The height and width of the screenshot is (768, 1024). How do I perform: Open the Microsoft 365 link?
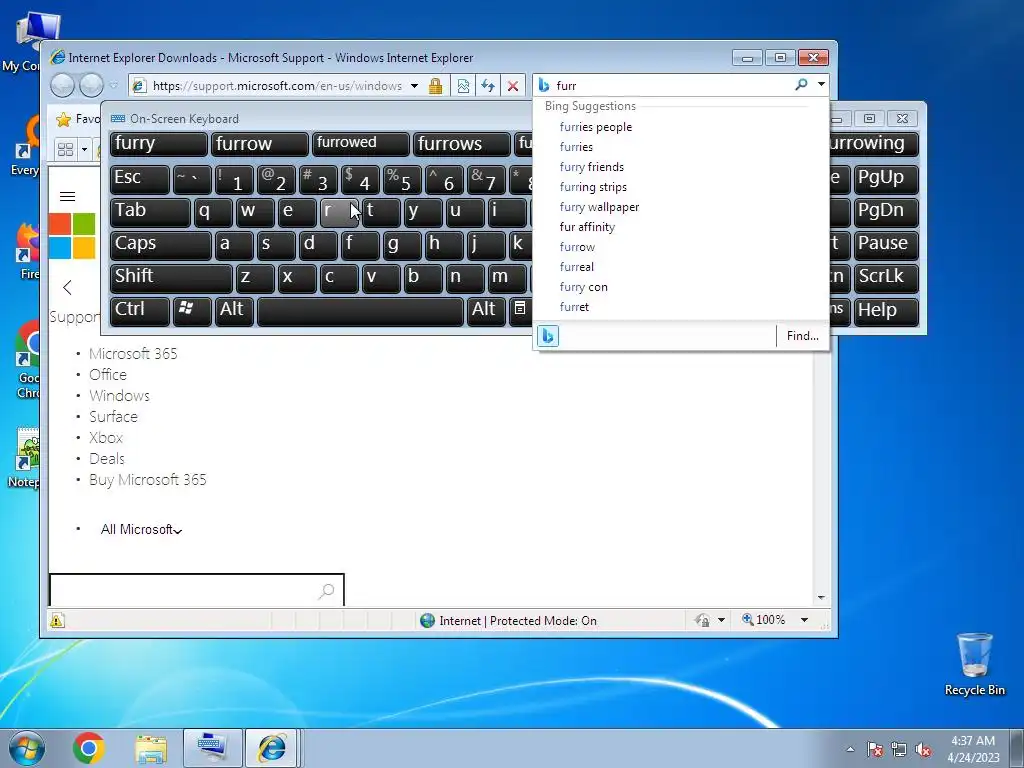pyautogui.click(x=133, y=354)
